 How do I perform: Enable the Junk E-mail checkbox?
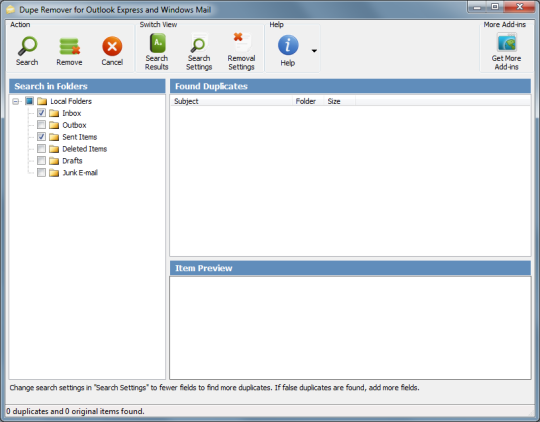coord(41,172)
